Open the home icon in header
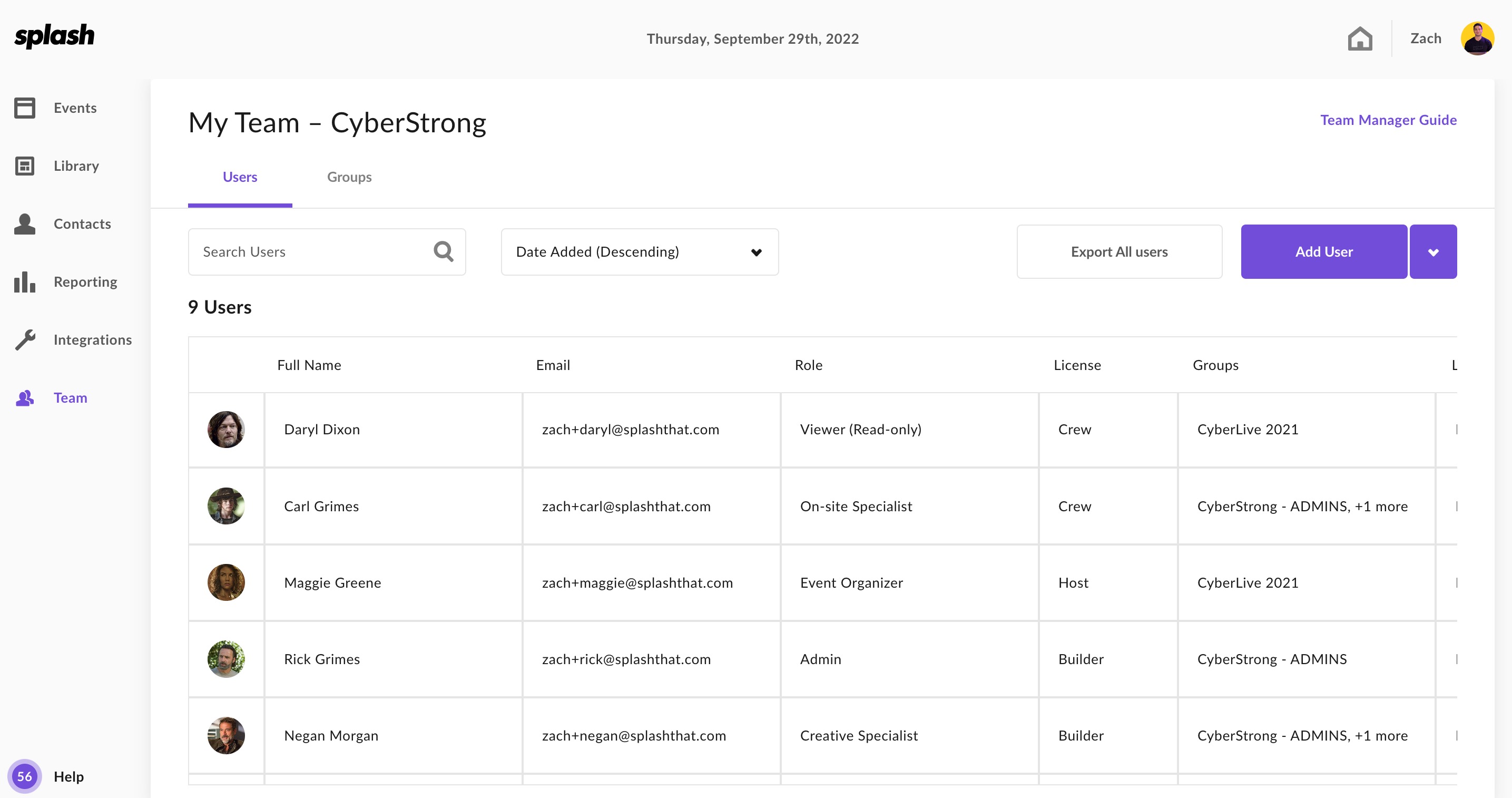 pyautogui.click(x=1359, y=39)
